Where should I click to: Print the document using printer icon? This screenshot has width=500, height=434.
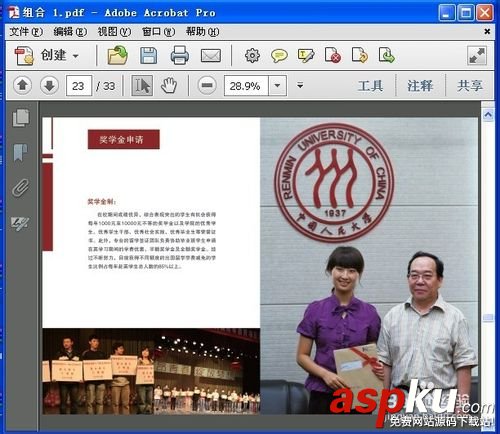coord(180,56)
